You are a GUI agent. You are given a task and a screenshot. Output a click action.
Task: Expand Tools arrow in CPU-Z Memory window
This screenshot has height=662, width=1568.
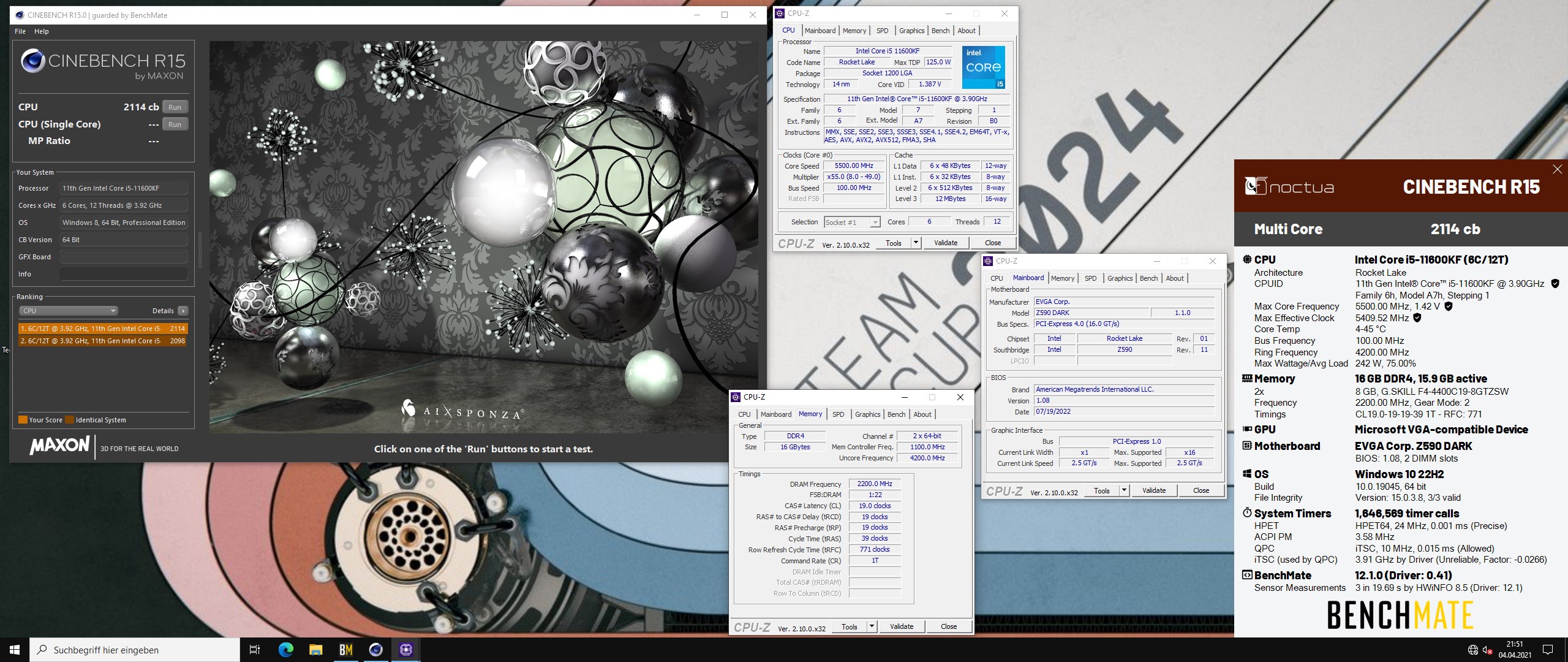click(872, 626)
